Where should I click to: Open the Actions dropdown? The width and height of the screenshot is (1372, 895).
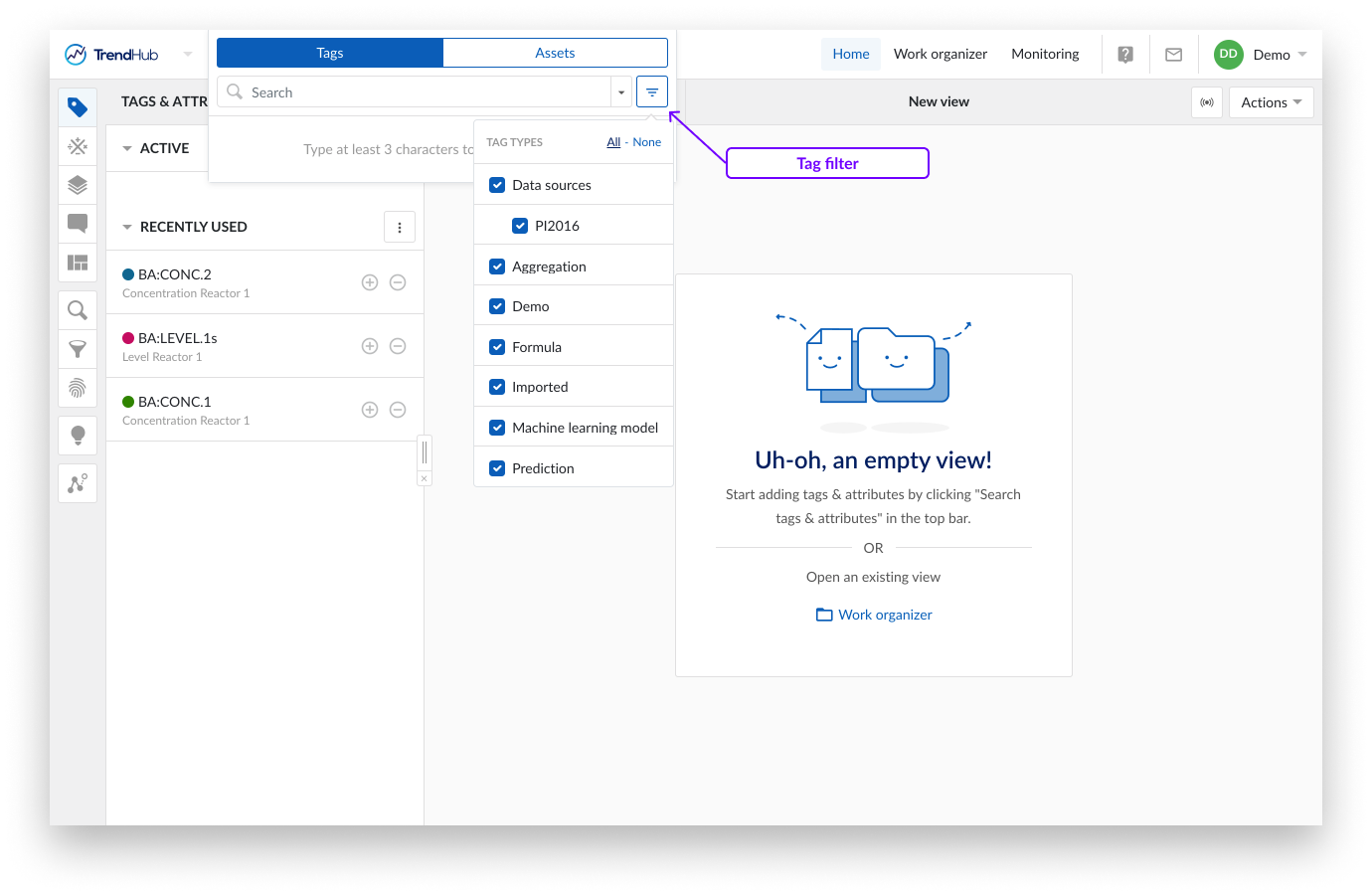click(x=1271, y=102)
